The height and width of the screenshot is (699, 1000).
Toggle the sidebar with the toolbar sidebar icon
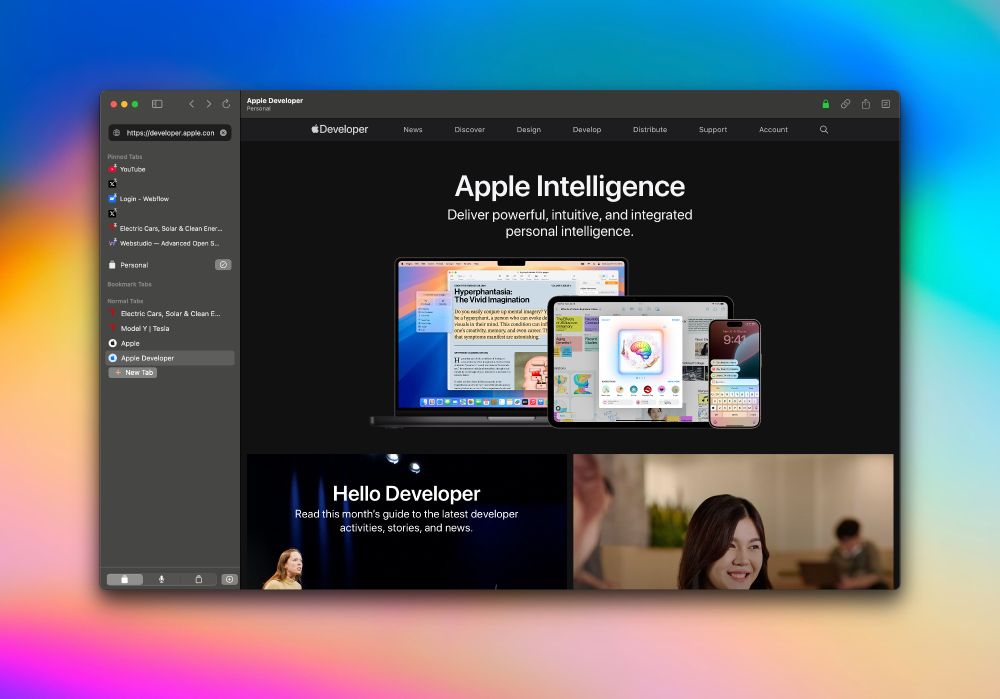click(157, 104)
